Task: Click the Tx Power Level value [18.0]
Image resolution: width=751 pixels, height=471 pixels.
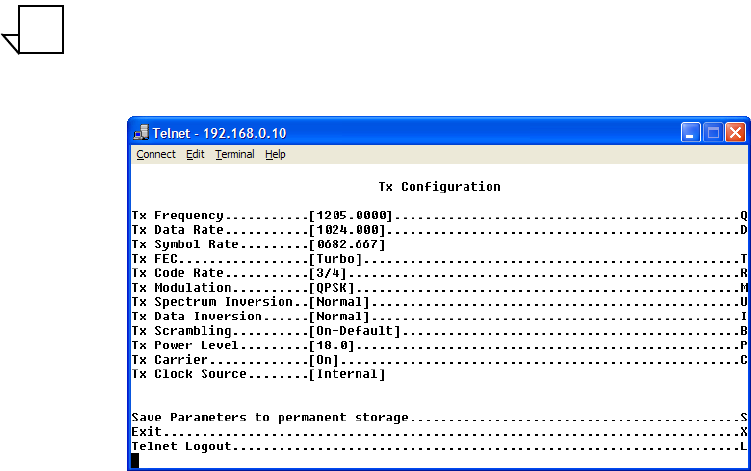Action: click(x=331, y=345)
